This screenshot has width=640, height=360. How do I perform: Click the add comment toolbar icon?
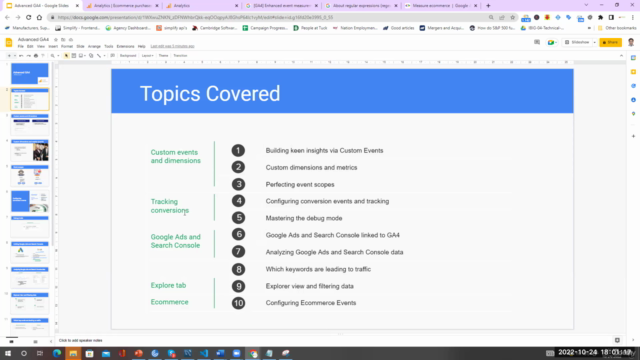[113, 56]
